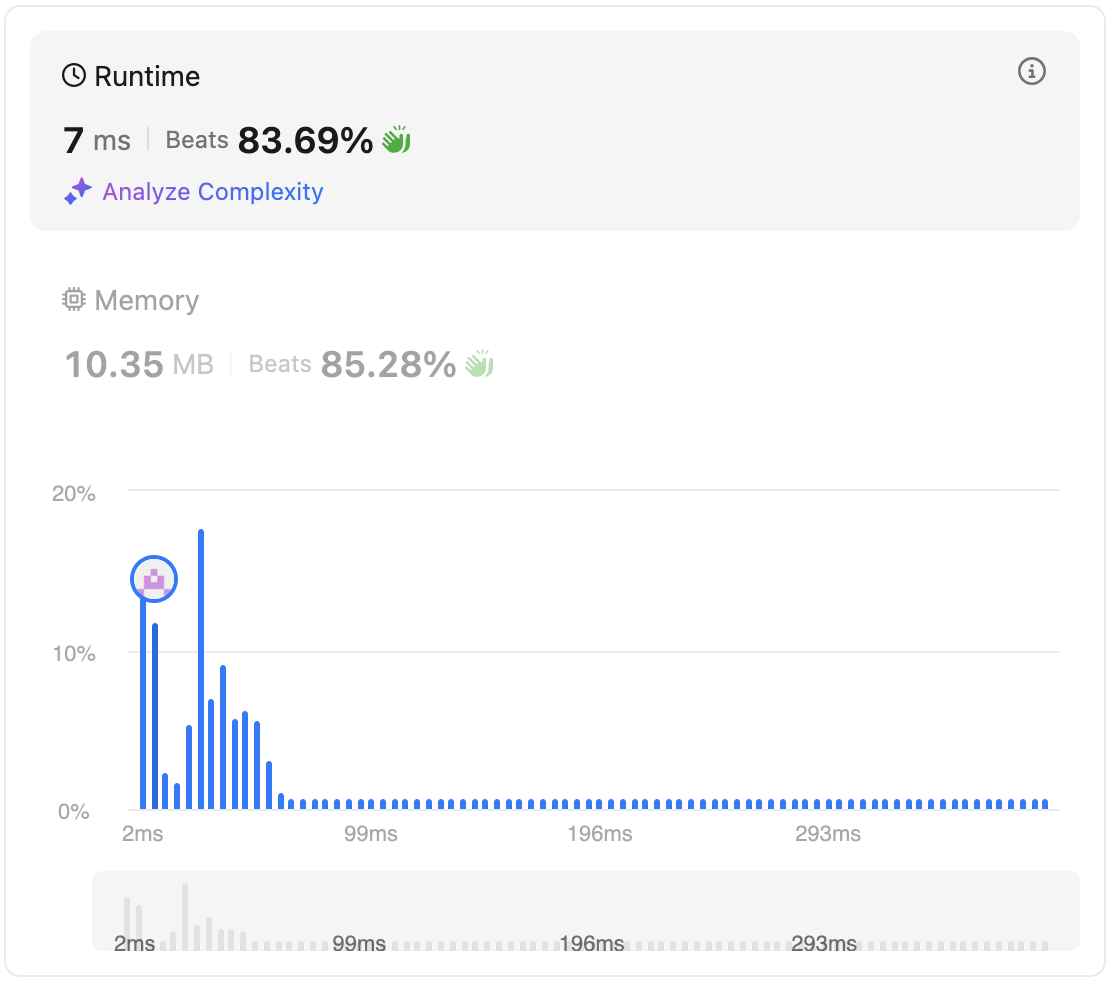Click the circled avatar marker on the chart
This screenshot has width=1114, height=984.
click(x=154, y=579)
